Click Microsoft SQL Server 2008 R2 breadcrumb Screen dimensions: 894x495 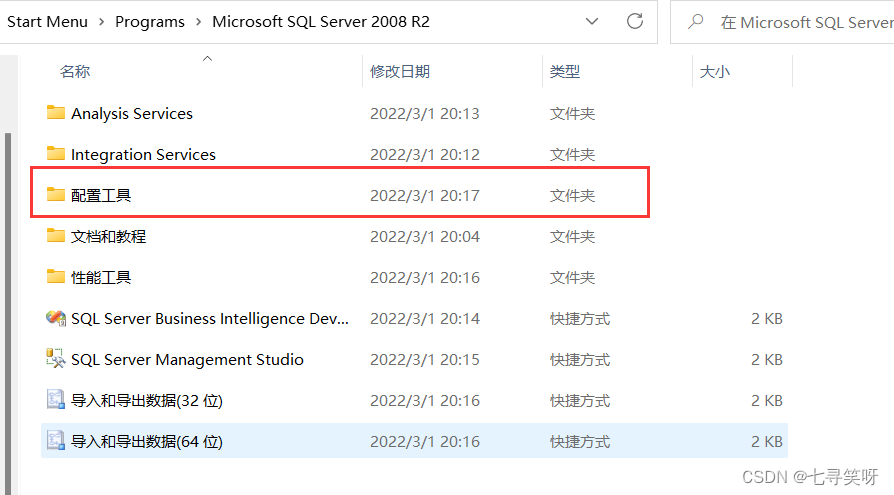tap(321, 22)
